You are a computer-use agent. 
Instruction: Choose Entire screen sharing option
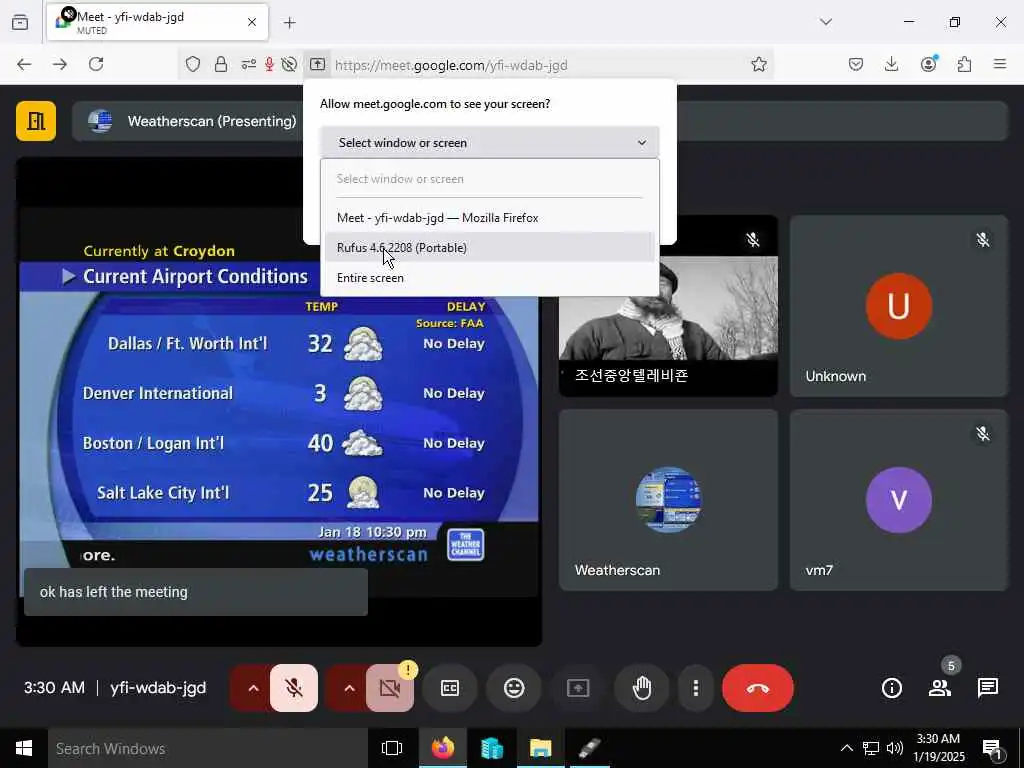click(489, 278)
